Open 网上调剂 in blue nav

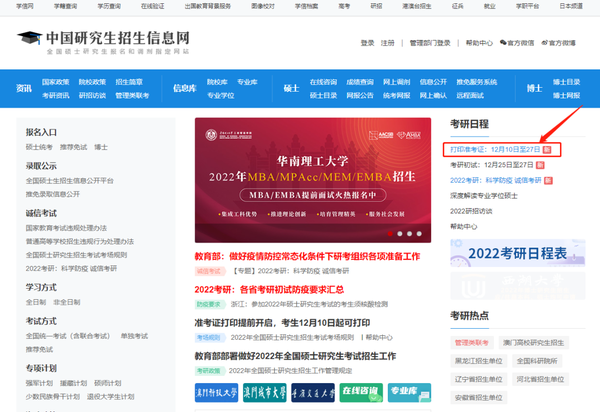click(396, 82)
